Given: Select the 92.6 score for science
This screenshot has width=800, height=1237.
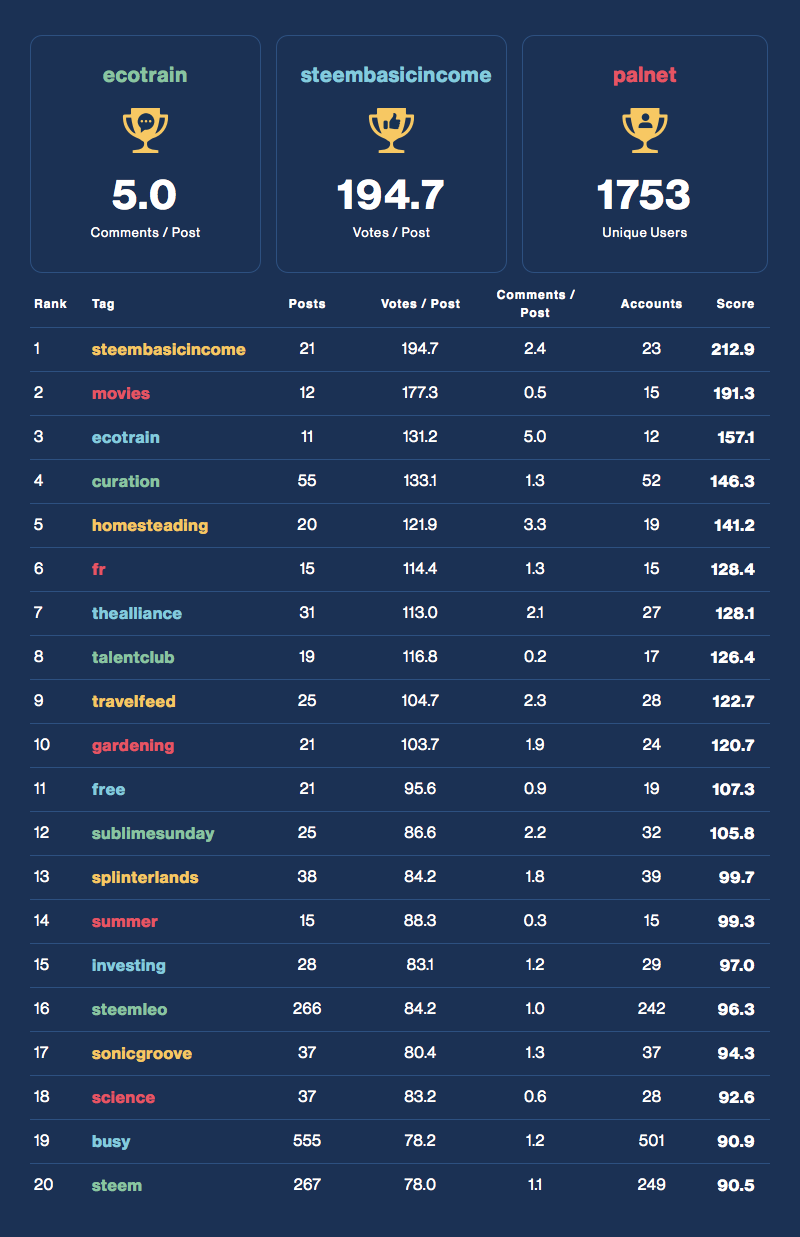Looking at the screenshot, I should point(736,1098).
